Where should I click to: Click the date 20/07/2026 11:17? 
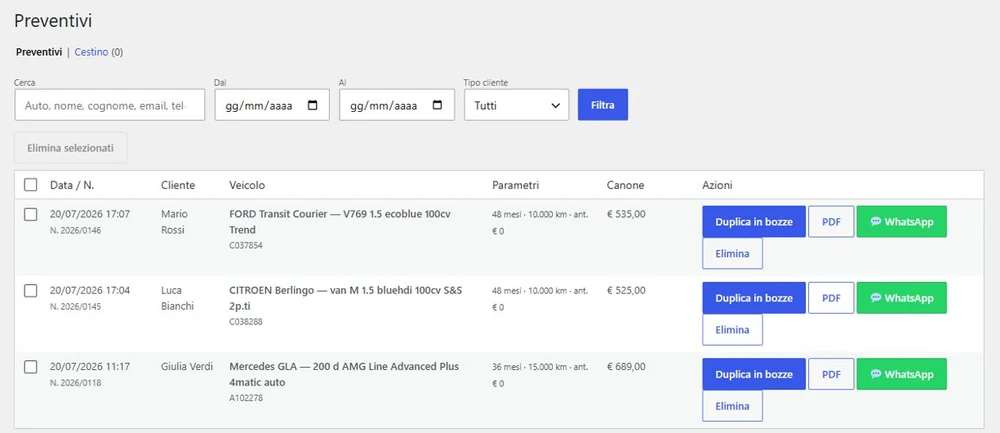tap(90, 367)
